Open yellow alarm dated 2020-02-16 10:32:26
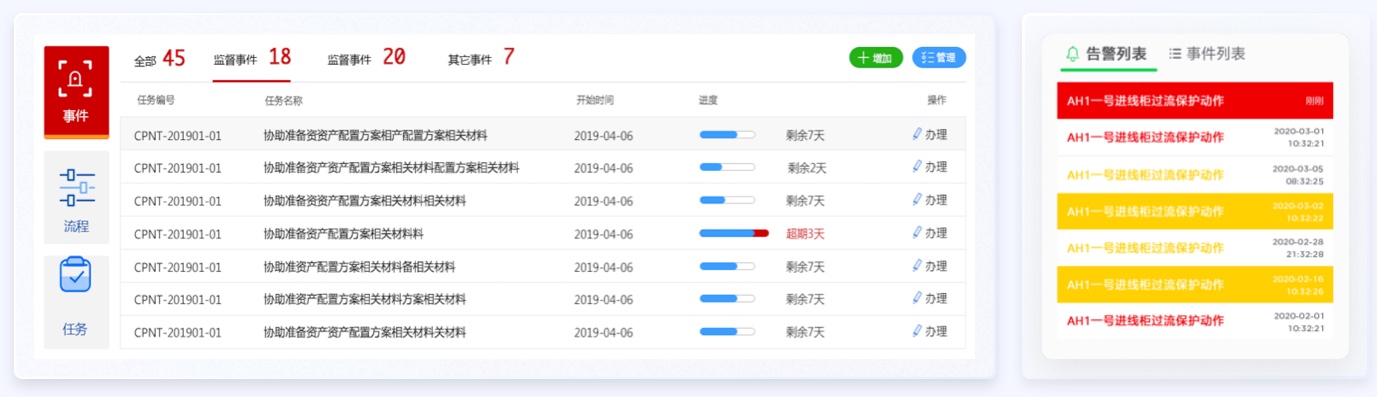 [x=1195, y=285]
